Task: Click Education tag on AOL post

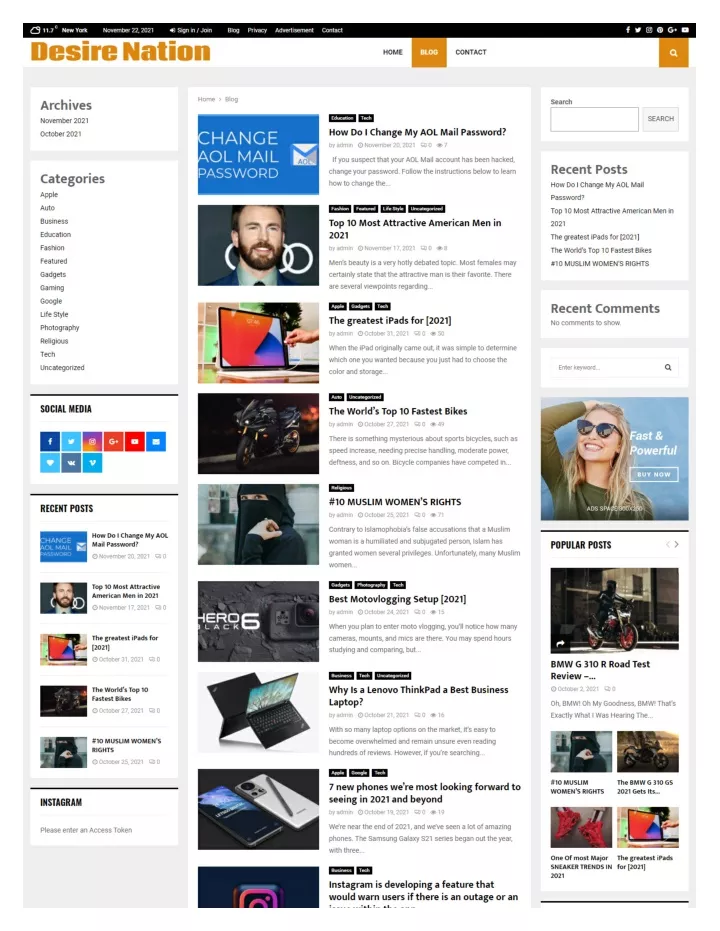Action: tap(342, 118)
